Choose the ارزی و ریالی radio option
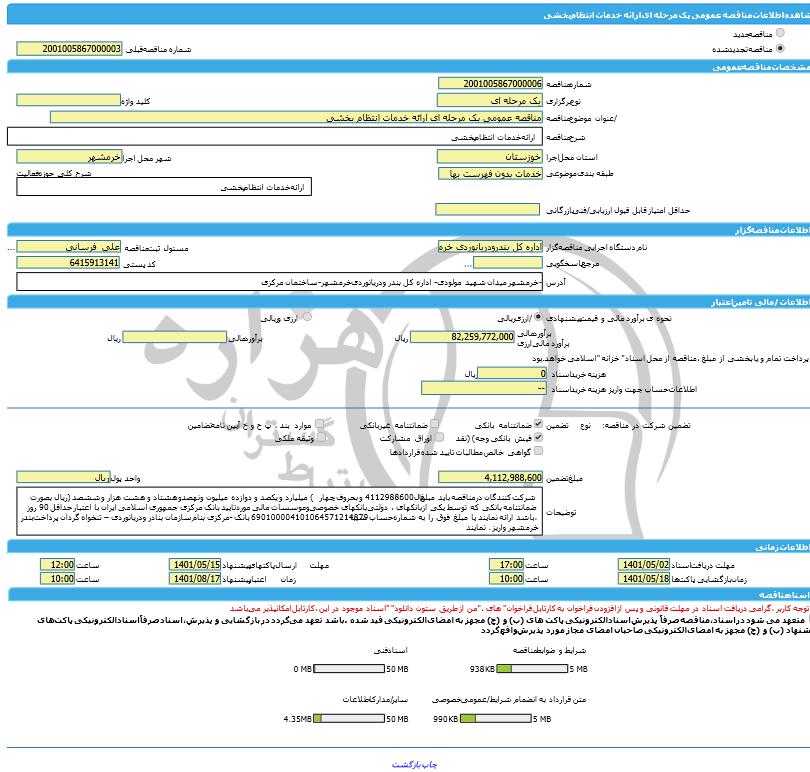The height and width of the screenshot is (772, 810). click(306, 316)
